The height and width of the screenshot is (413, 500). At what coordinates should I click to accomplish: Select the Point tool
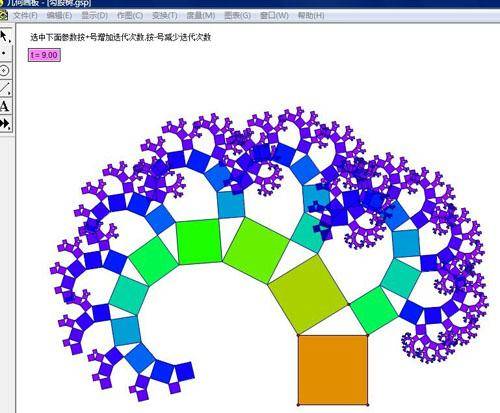(5, 53)
